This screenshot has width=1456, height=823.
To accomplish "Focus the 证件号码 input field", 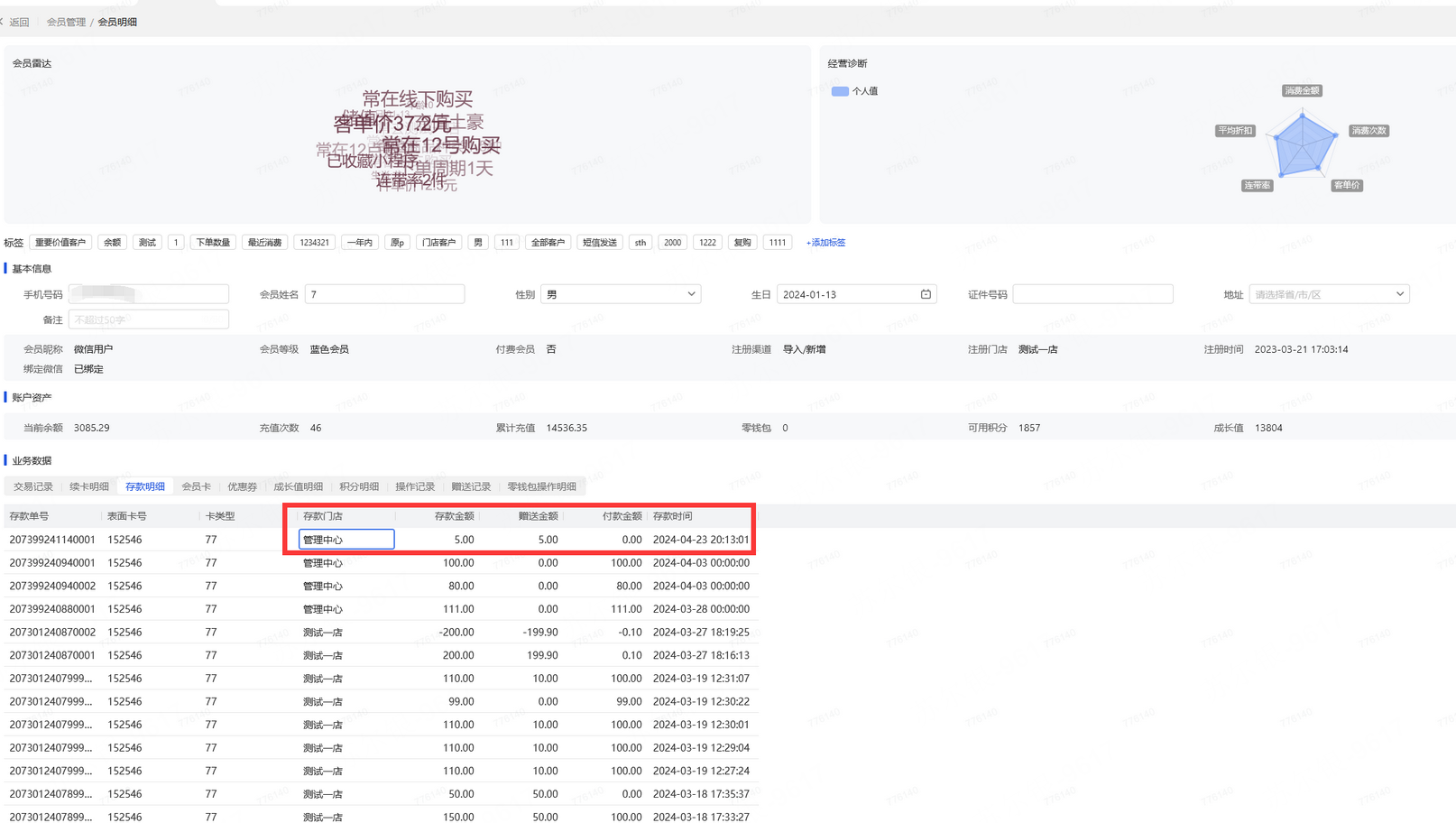I will 1092,294.
